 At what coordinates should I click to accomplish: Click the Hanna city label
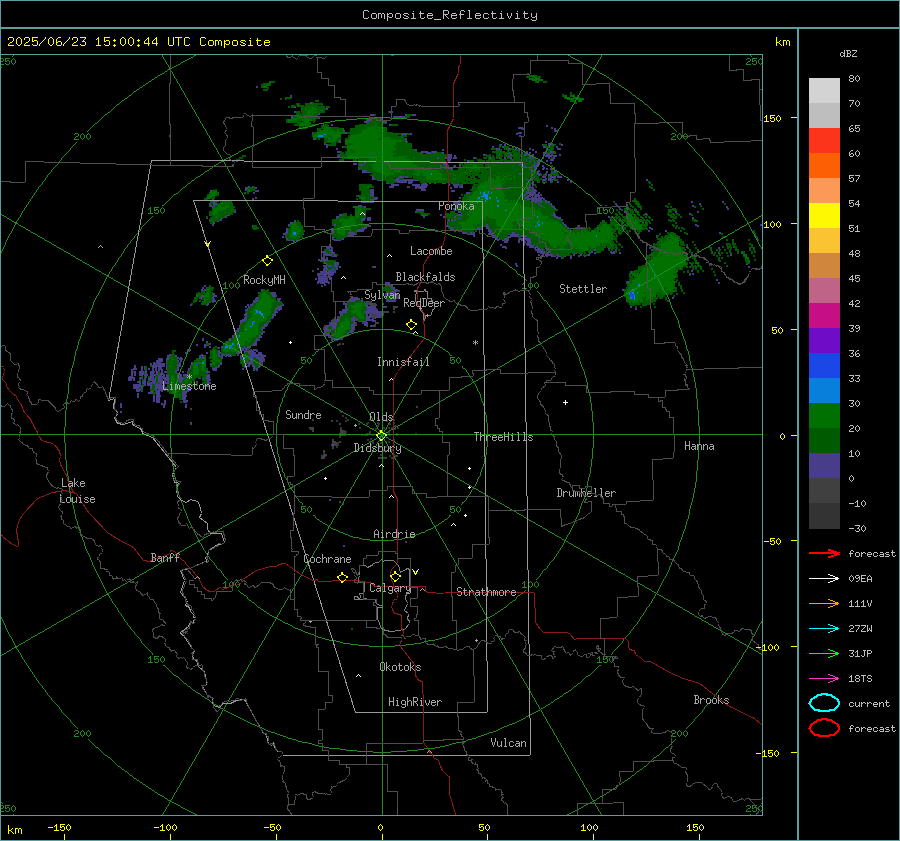coord(699,446)
